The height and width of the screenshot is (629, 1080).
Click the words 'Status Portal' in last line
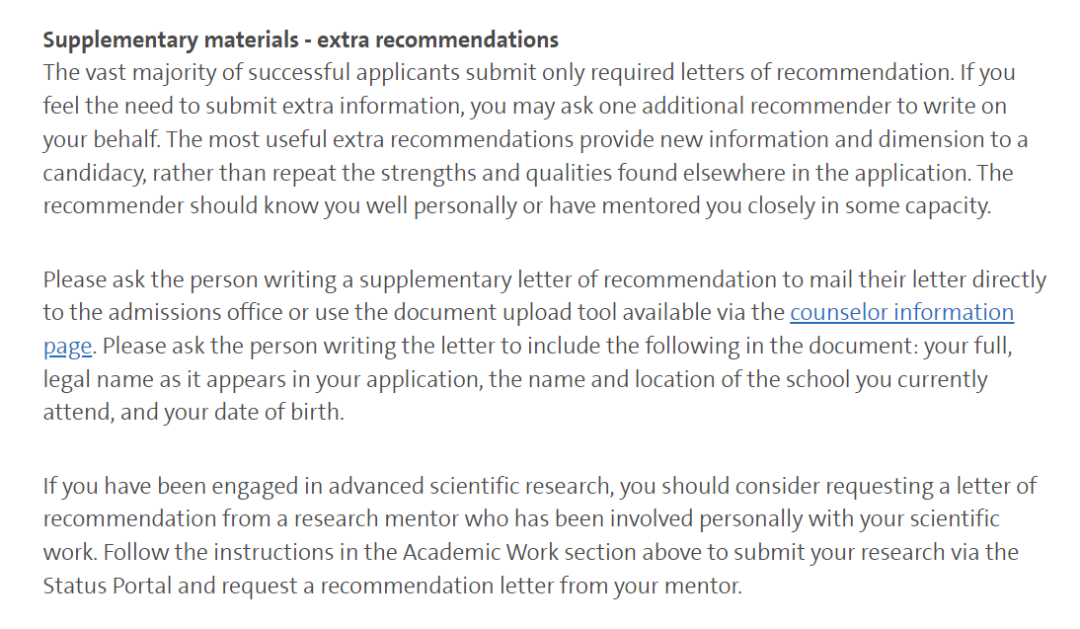tap(107, 586)
